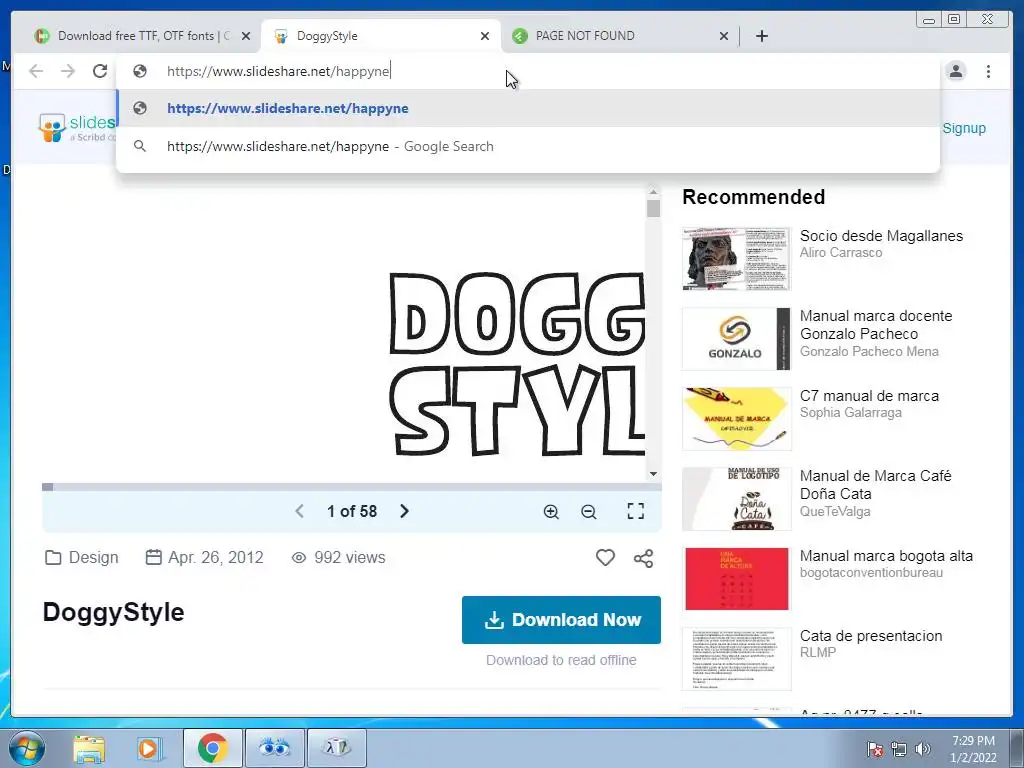This screenshot has width=1024, height=768.
Task: Open Manual de Marca Café Doña Cata link
Action: coord(875,485)
